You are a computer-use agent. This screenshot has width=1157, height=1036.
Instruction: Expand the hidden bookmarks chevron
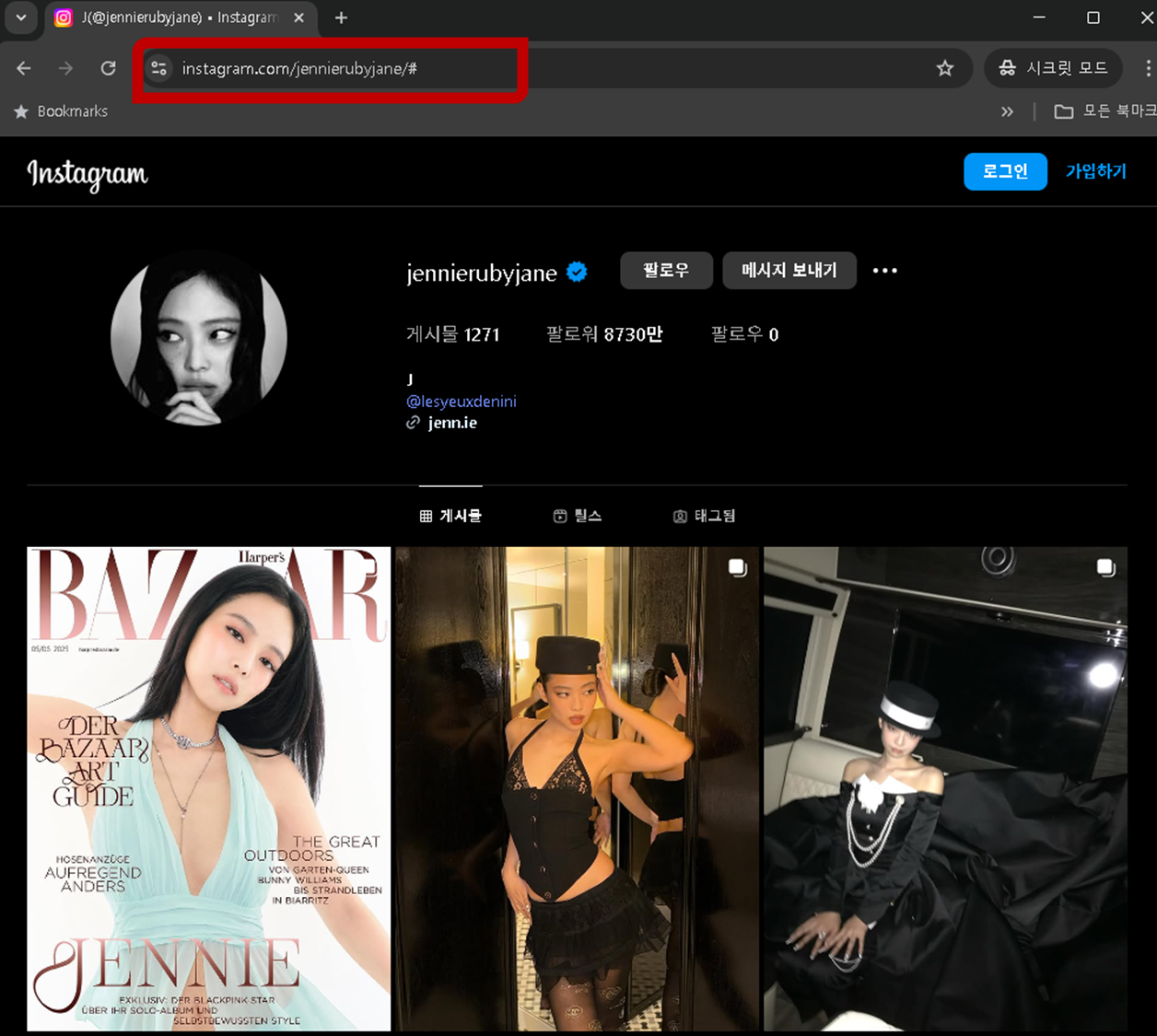[1007, 111]
